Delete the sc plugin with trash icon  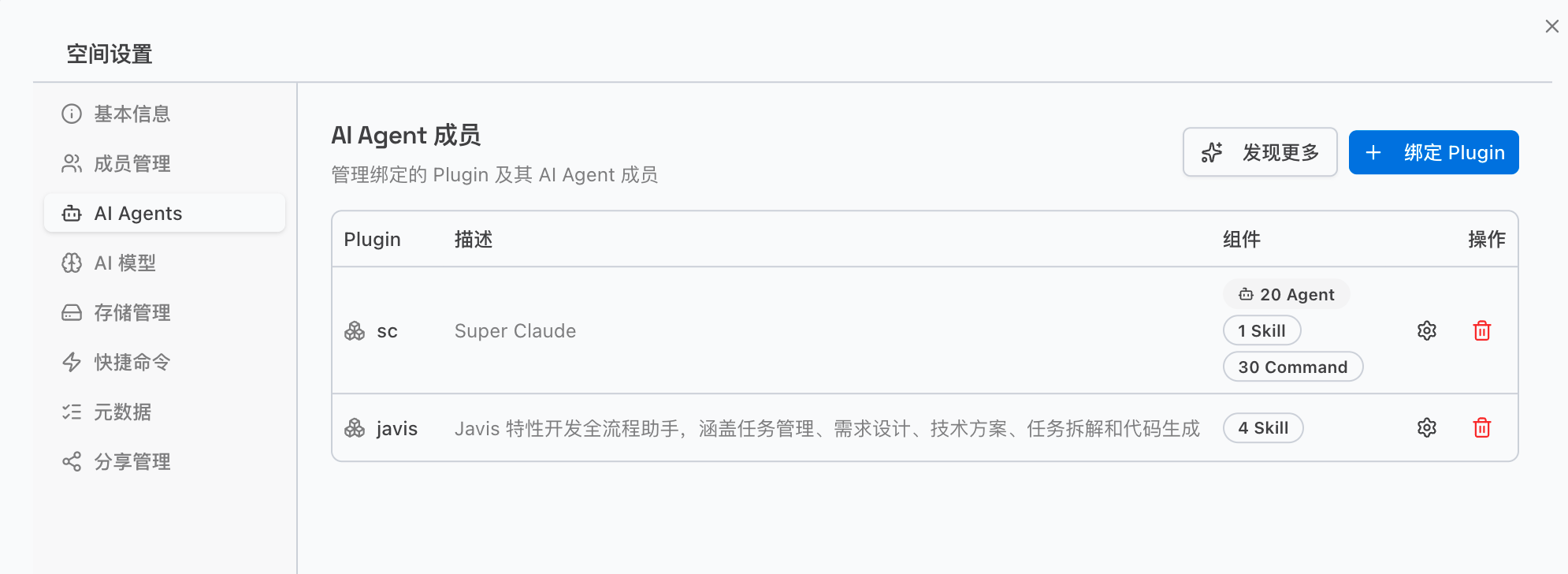(1482, 330)
